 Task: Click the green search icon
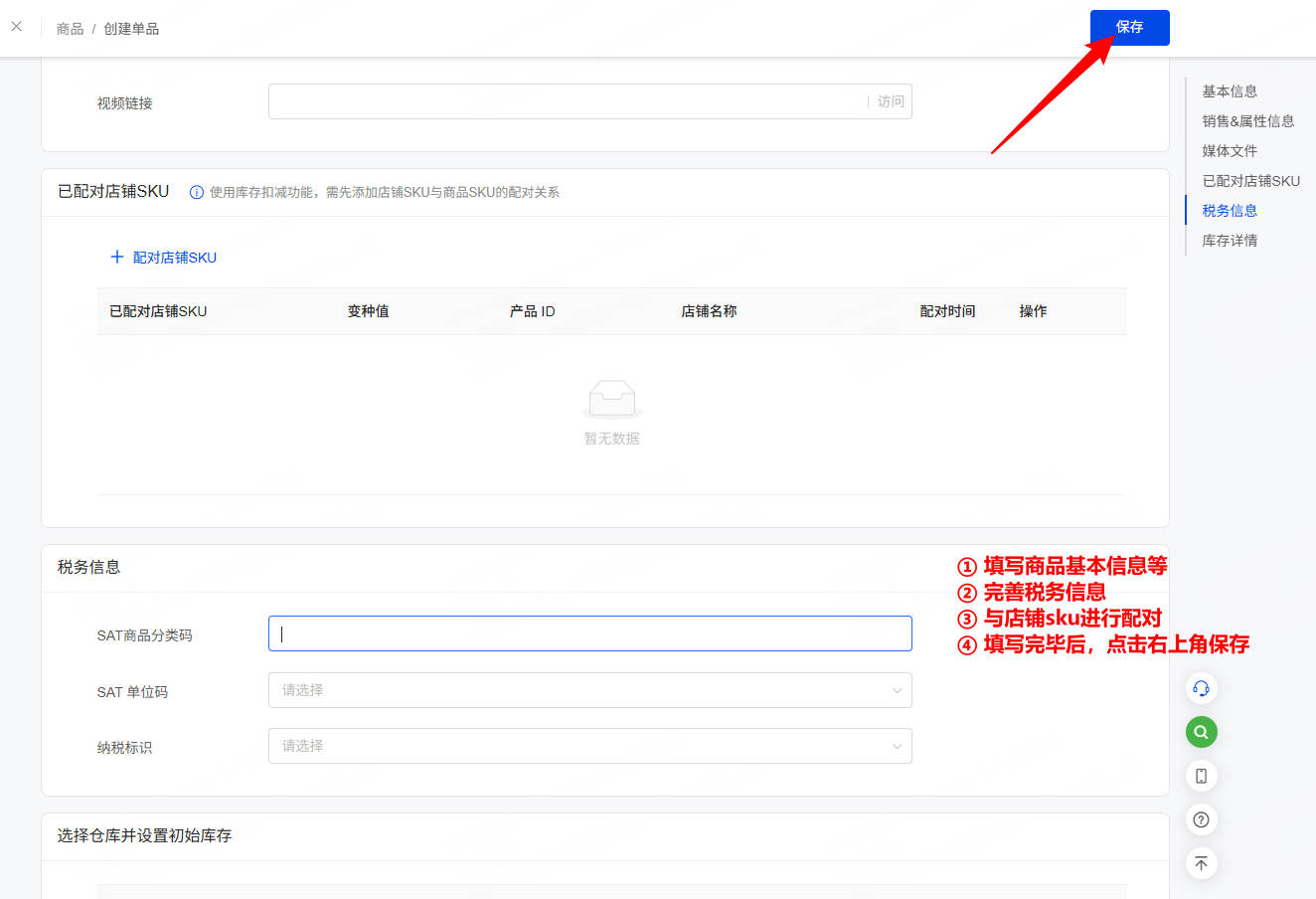coord(1201,731)
